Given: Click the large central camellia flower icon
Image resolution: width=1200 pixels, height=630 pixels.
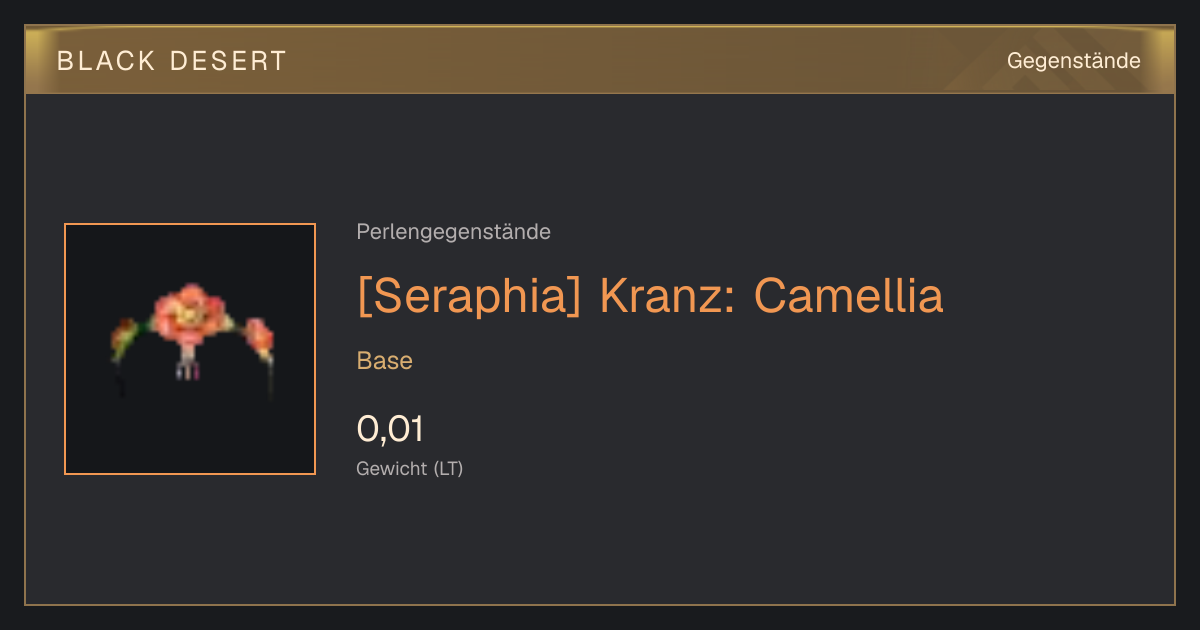Looking at the screenshot, I should pos(190,311).
